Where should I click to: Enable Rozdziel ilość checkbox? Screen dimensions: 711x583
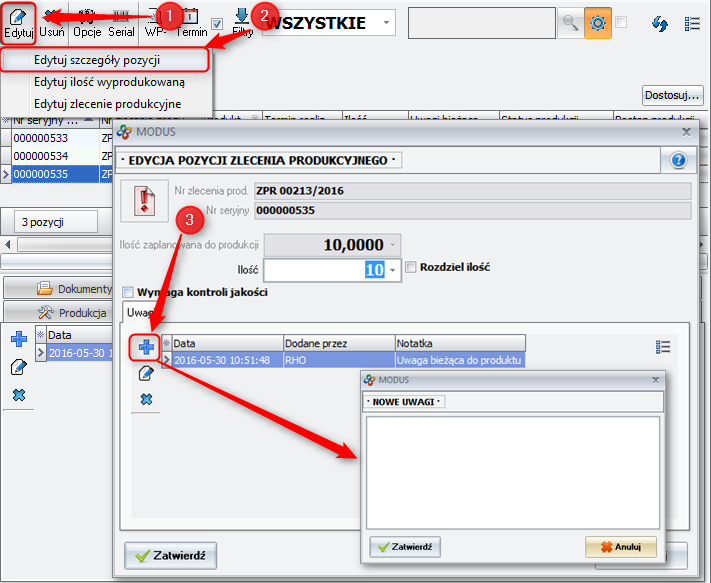point(410,267)
